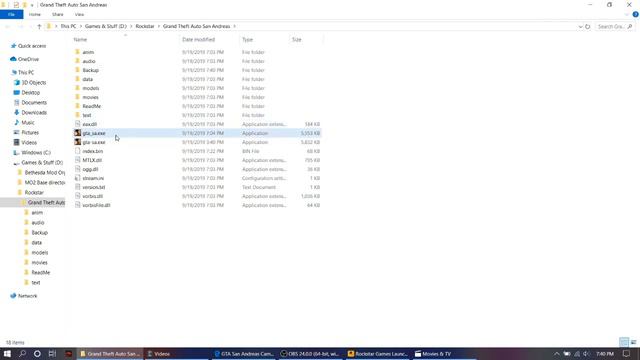Image resolution: width=640 pixels, height=360 pixels.
Task: Go to Rockstar in the address breadcrumb
Action: [145, 26]
